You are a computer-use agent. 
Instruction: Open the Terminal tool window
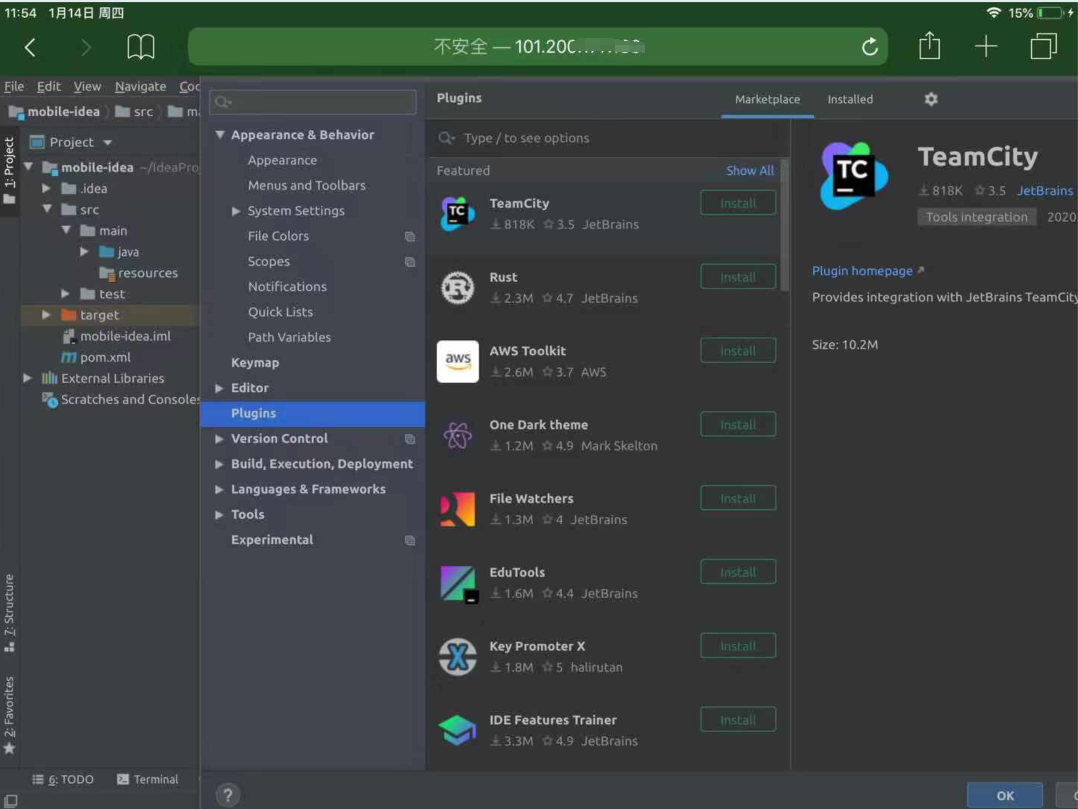point(147,779)
